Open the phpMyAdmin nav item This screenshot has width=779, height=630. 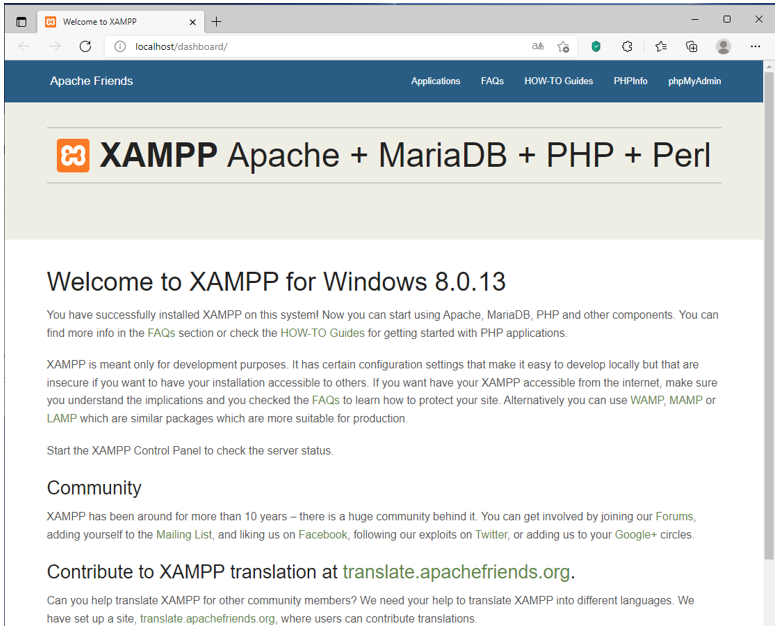[x=694, y=81]
